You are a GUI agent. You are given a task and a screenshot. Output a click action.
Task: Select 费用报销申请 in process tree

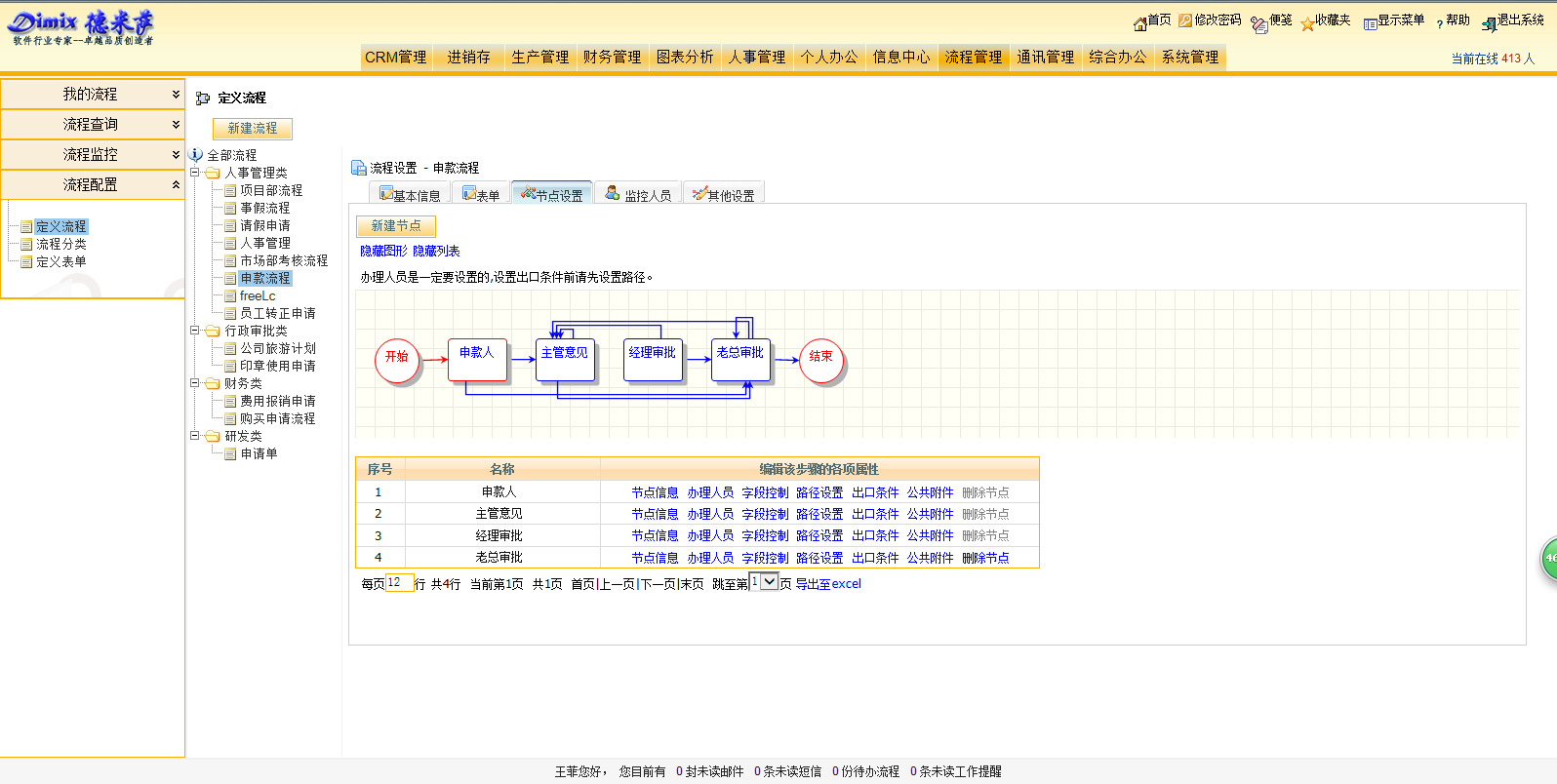[278, 401]
